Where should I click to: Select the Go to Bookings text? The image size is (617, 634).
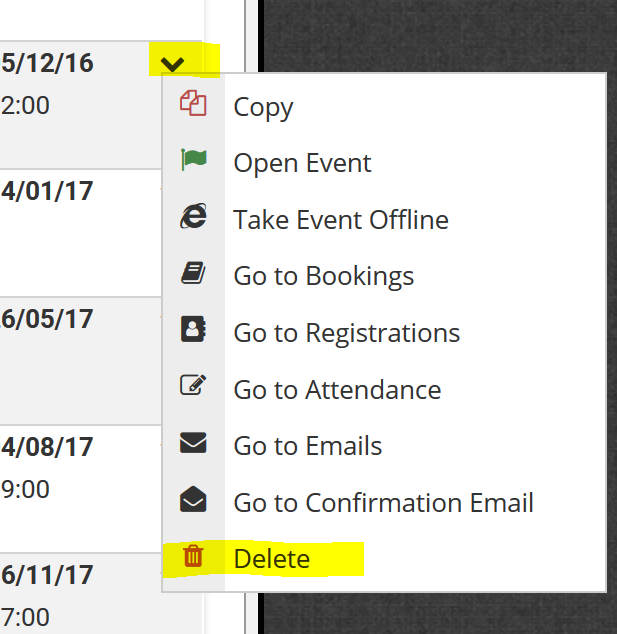click(x=323, y=276)
